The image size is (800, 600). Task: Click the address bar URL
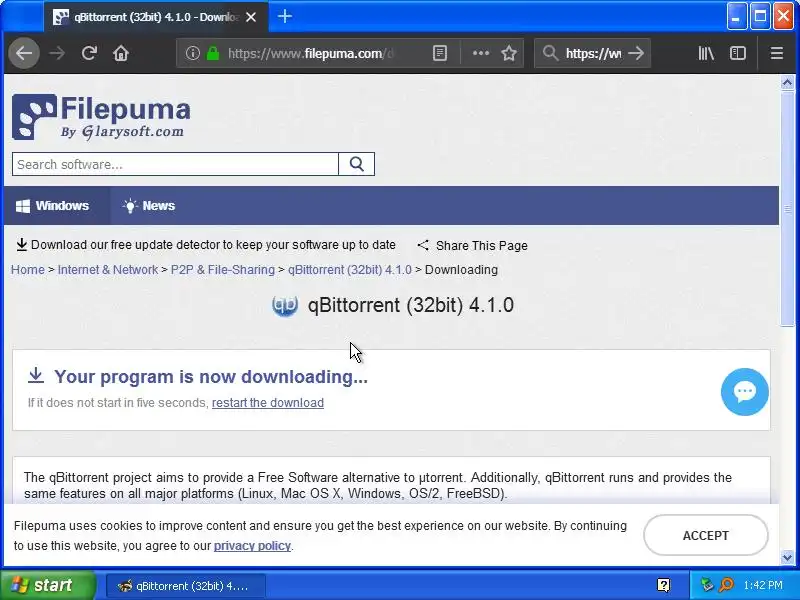click(311, 53)
